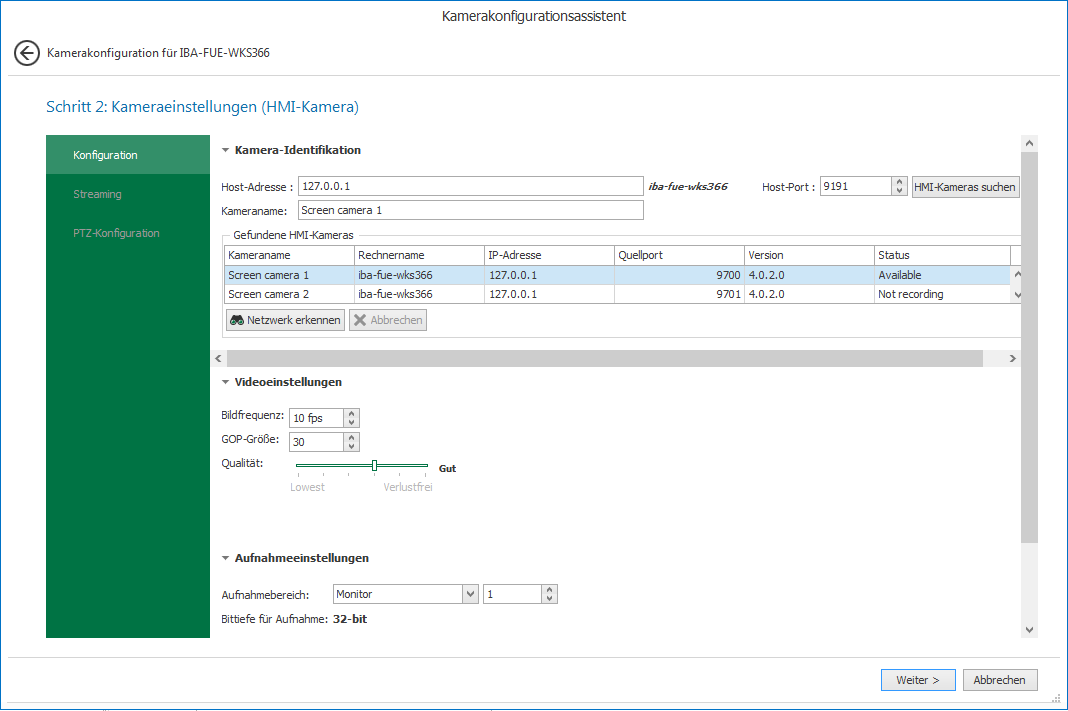Click the binoculars Netzwerk erkennen button
Screen dimensions: 1068x711
[x=285, y=320]
